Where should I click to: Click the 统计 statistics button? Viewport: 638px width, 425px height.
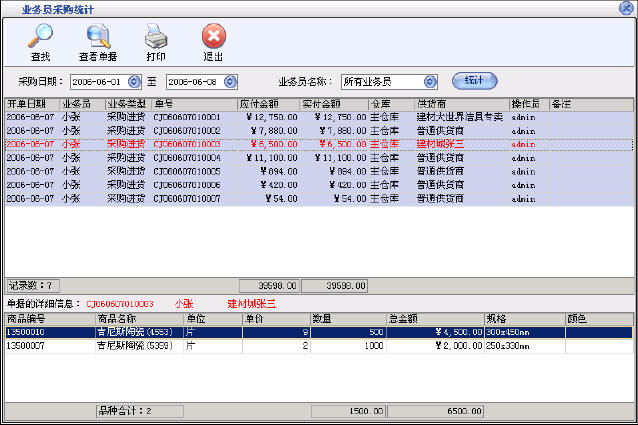click(x=474, y=80)
